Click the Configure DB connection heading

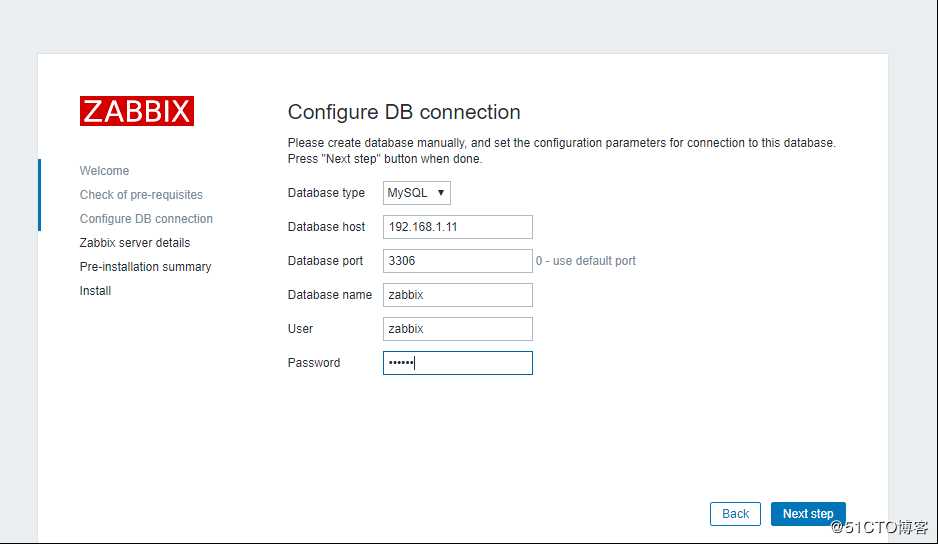tap(404, 112)
